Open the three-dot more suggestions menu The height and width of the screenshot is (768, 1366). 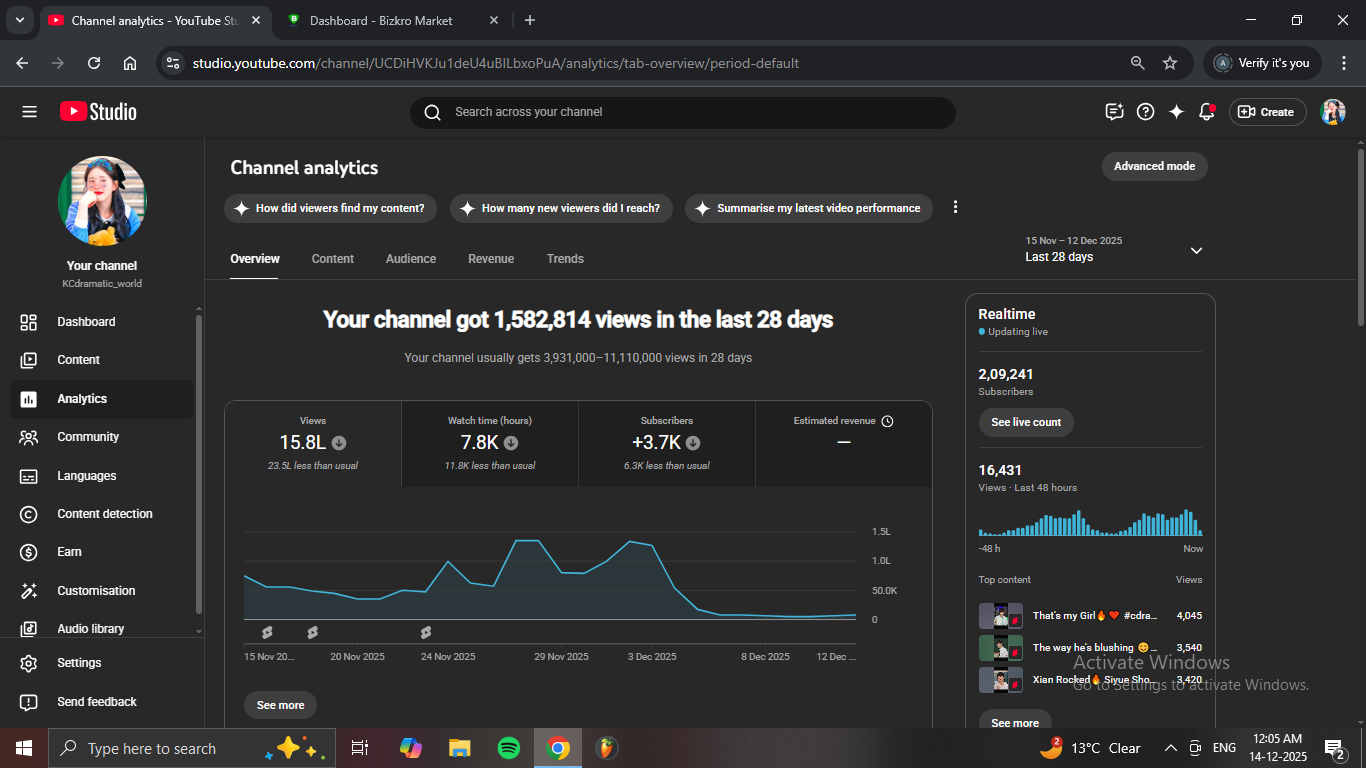point(955,207)
